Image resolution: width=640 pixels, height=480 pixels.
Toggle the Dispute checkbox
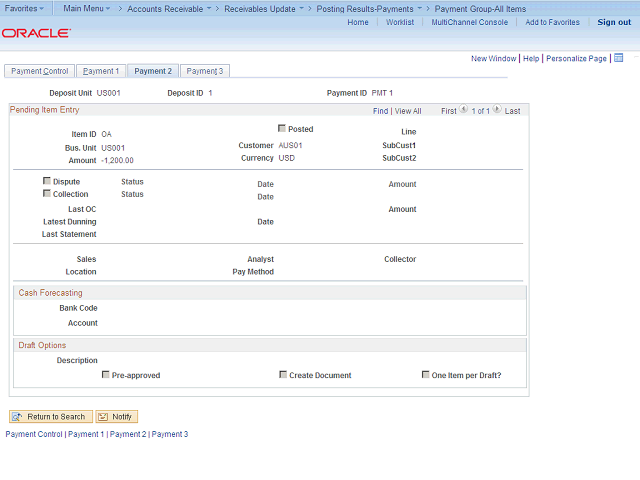[47, 181]
